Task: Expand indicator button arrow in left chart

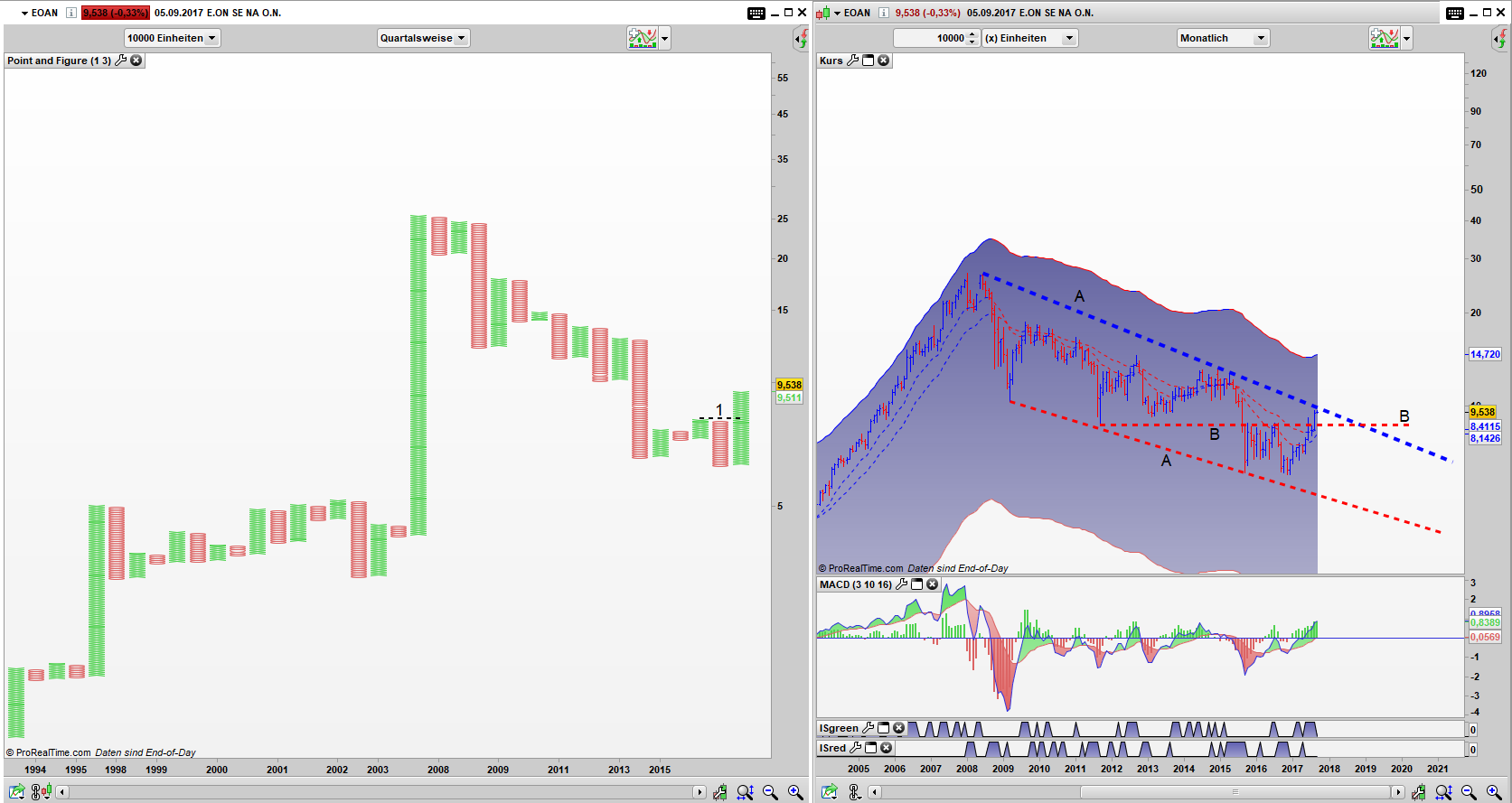Action: (665, 38)
